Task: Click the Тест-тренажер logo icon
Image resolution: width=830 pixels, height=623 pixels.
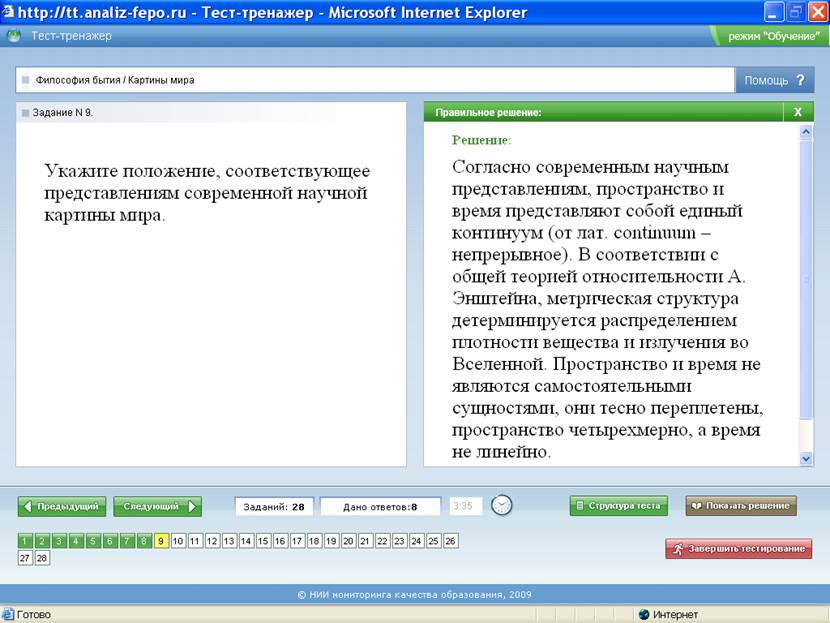Action: [14, 36]
